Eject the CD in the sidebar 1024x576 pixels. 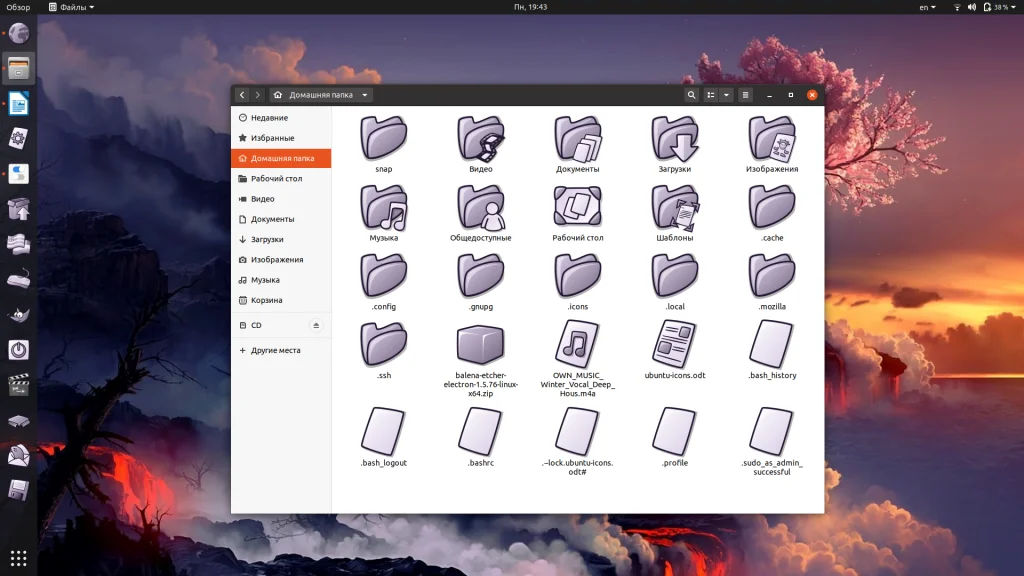(317, 325)
